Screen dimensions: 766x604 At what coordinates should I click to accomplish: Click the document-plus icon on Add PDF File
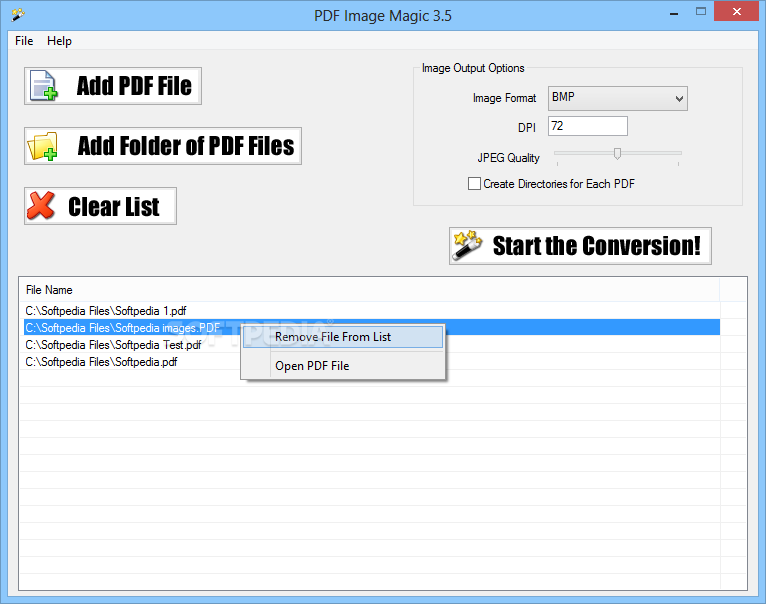(43, 86)
